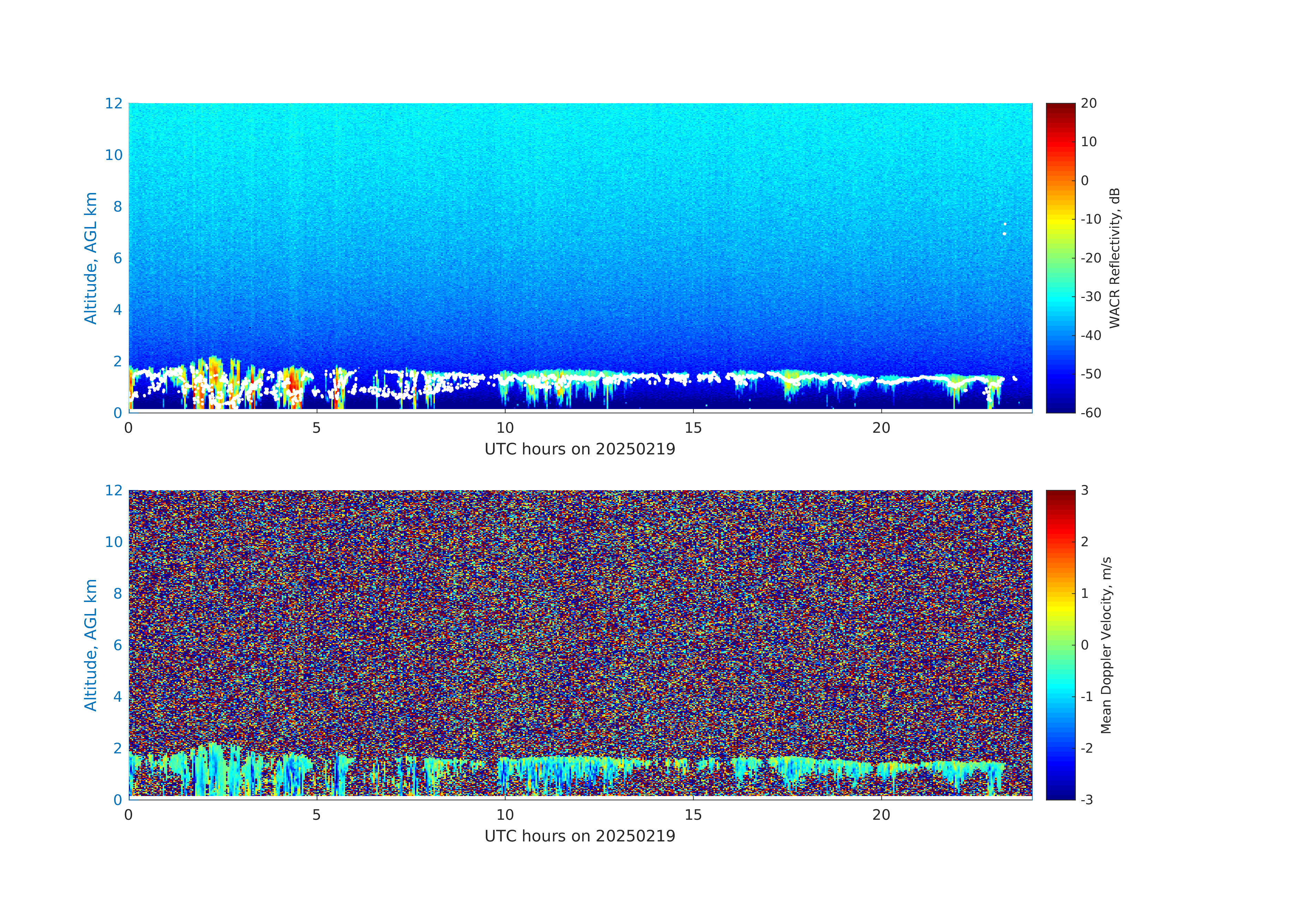Click the y-axis tick 12 on the reflectivity plot

113,104
